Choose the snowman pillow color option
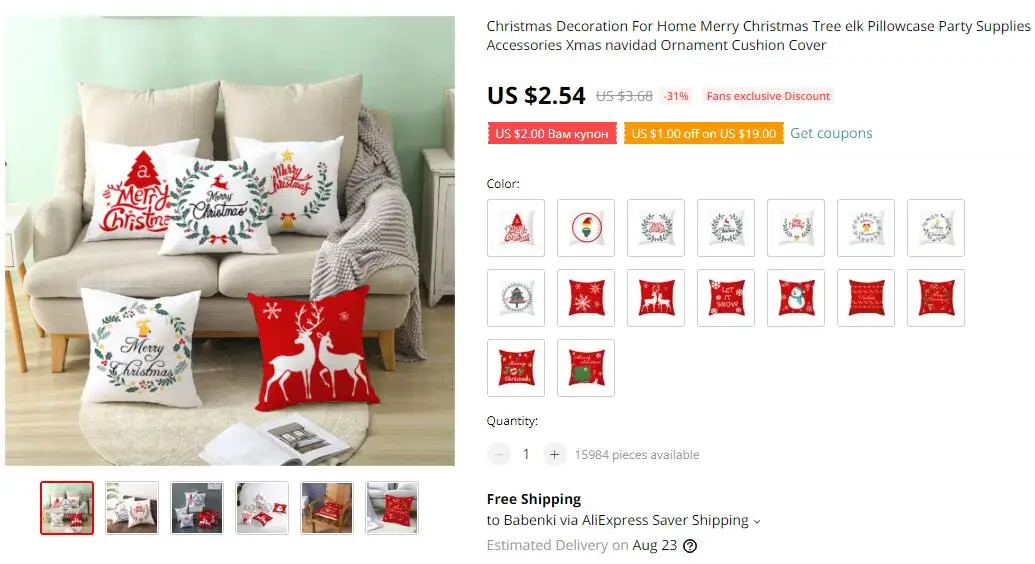 [796, 298]
